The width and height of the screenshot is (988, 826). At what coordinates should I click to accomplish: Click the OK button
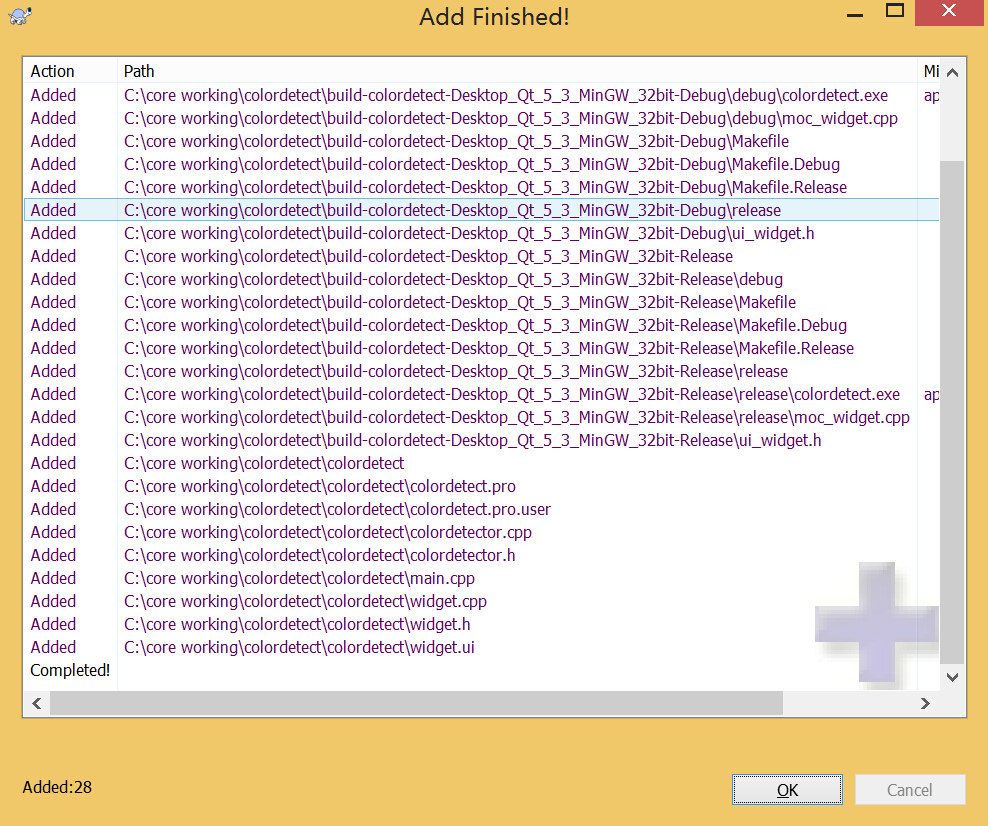click(787, 789)
